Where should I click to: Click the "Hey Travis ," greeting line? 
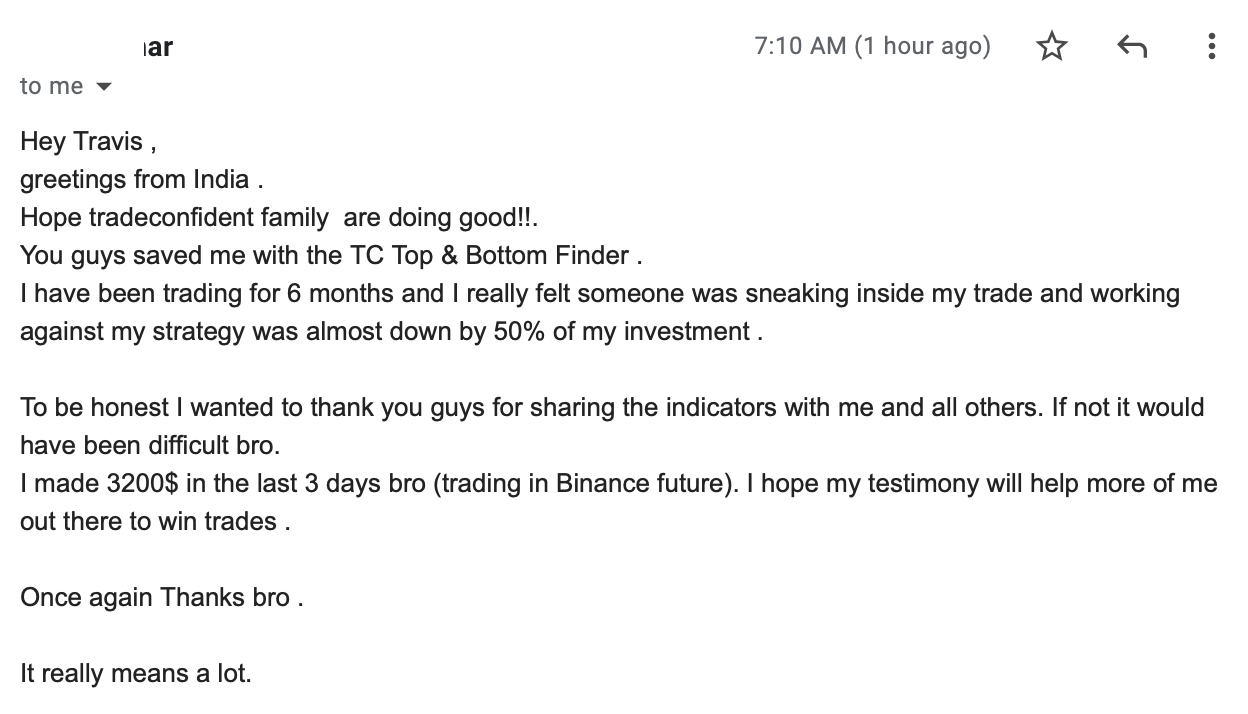(88, 141)
